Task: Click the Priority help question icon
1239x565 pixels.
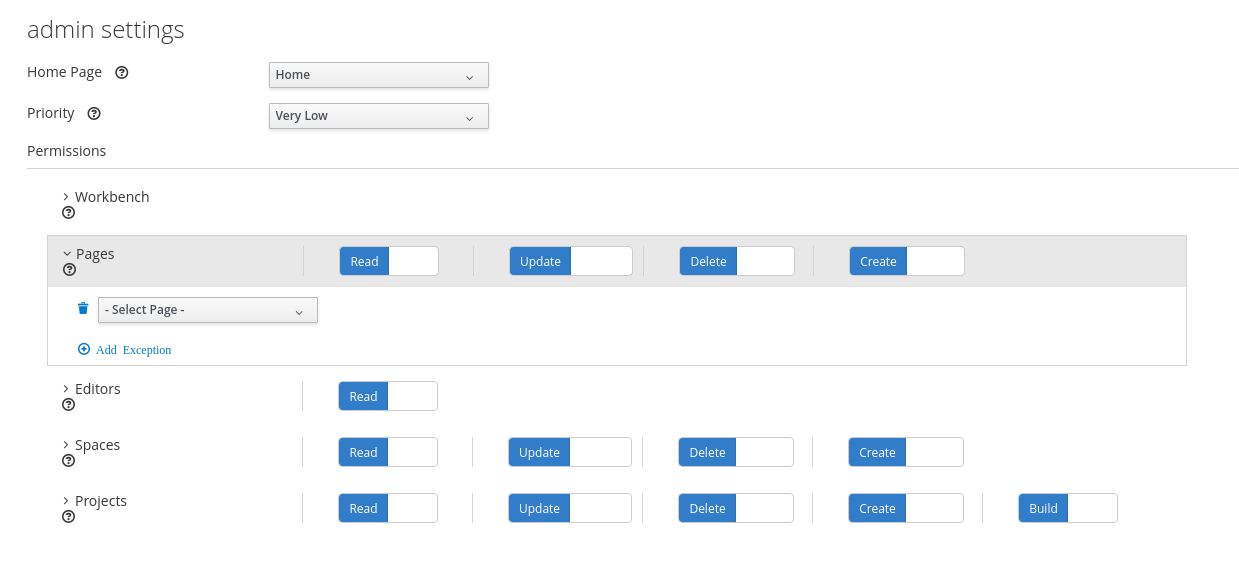Action: 94,114
